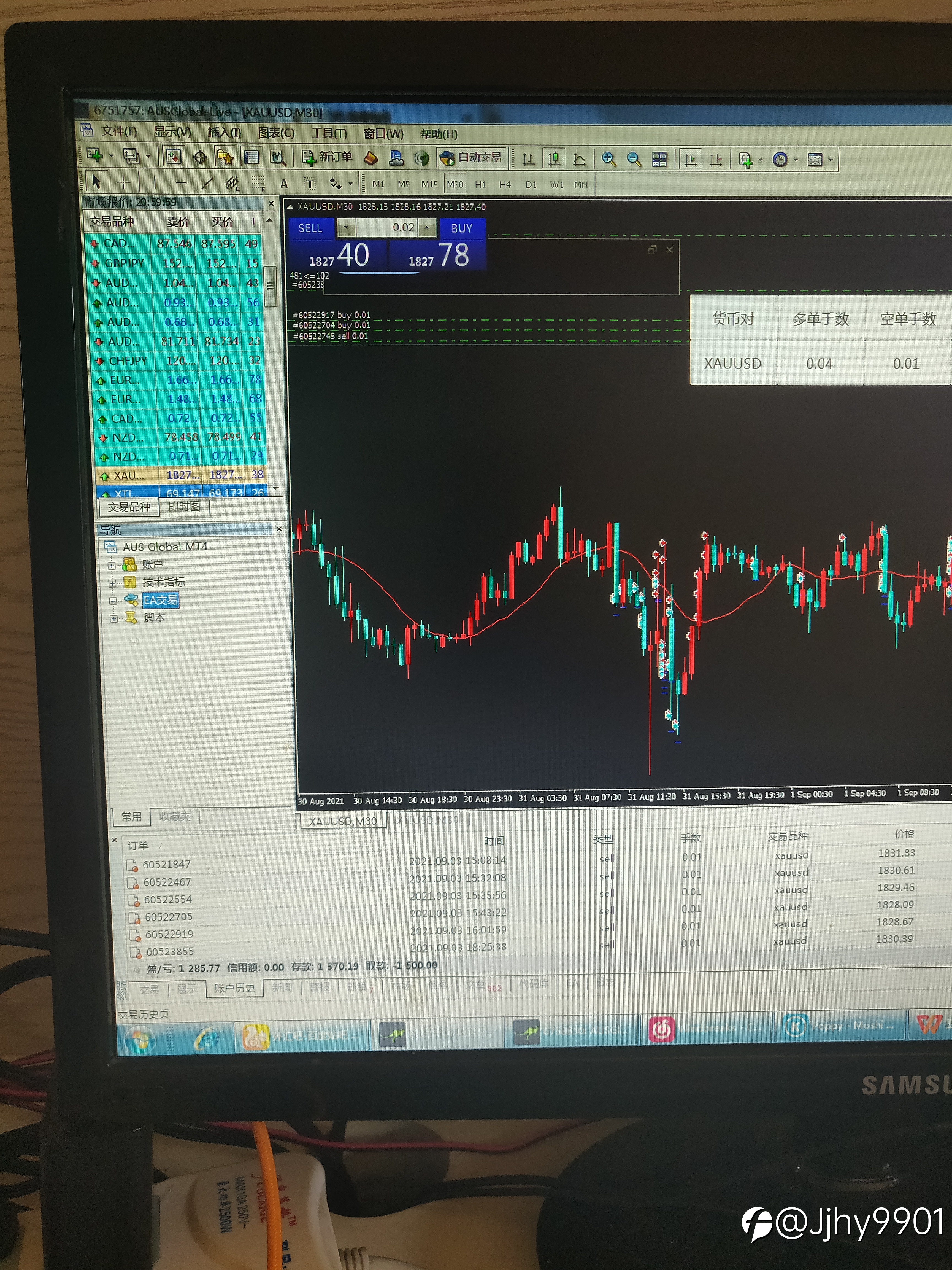The image size is (952, 1270).
Task: Open the Indicators list icon
Action: 746,160
